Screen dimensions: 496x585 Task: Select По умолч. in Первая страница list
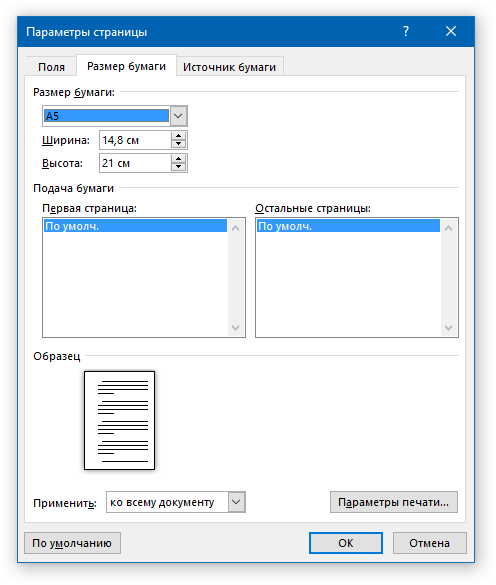point(135,226)
